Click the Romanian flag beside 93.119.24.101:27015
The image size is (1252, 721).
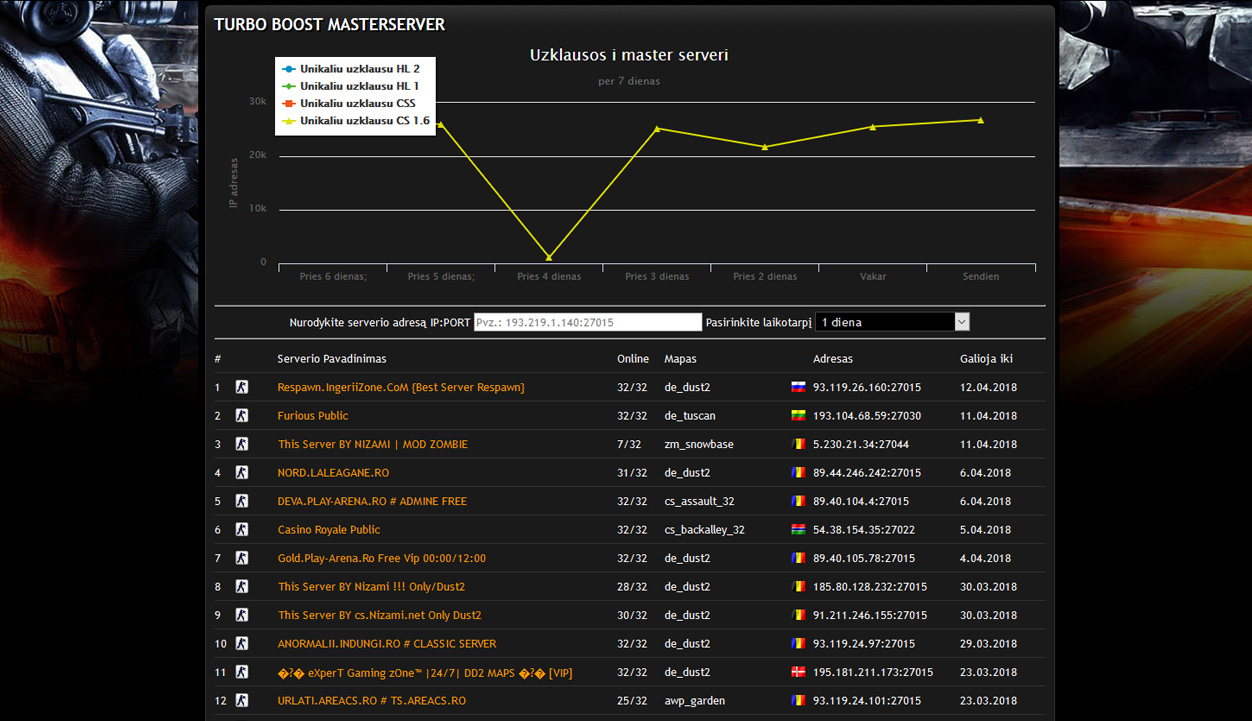click(x=798, y=700)
